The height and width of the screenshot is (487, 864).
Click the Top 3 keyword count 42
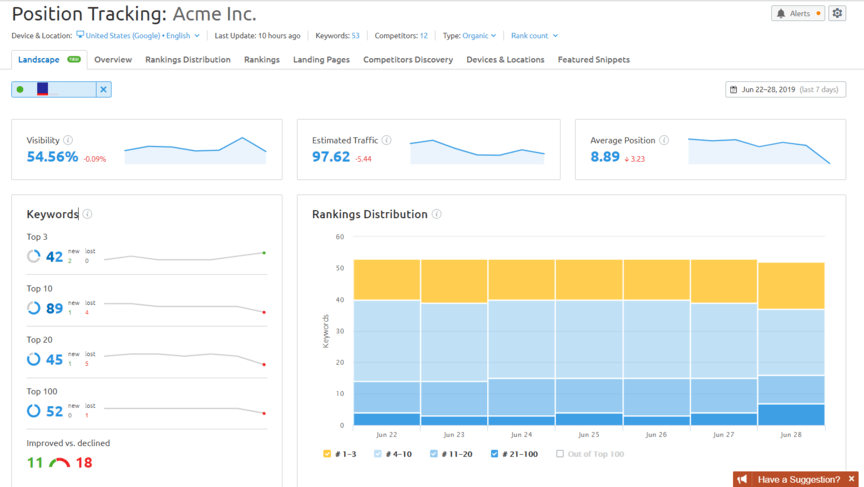click(54, 257)
